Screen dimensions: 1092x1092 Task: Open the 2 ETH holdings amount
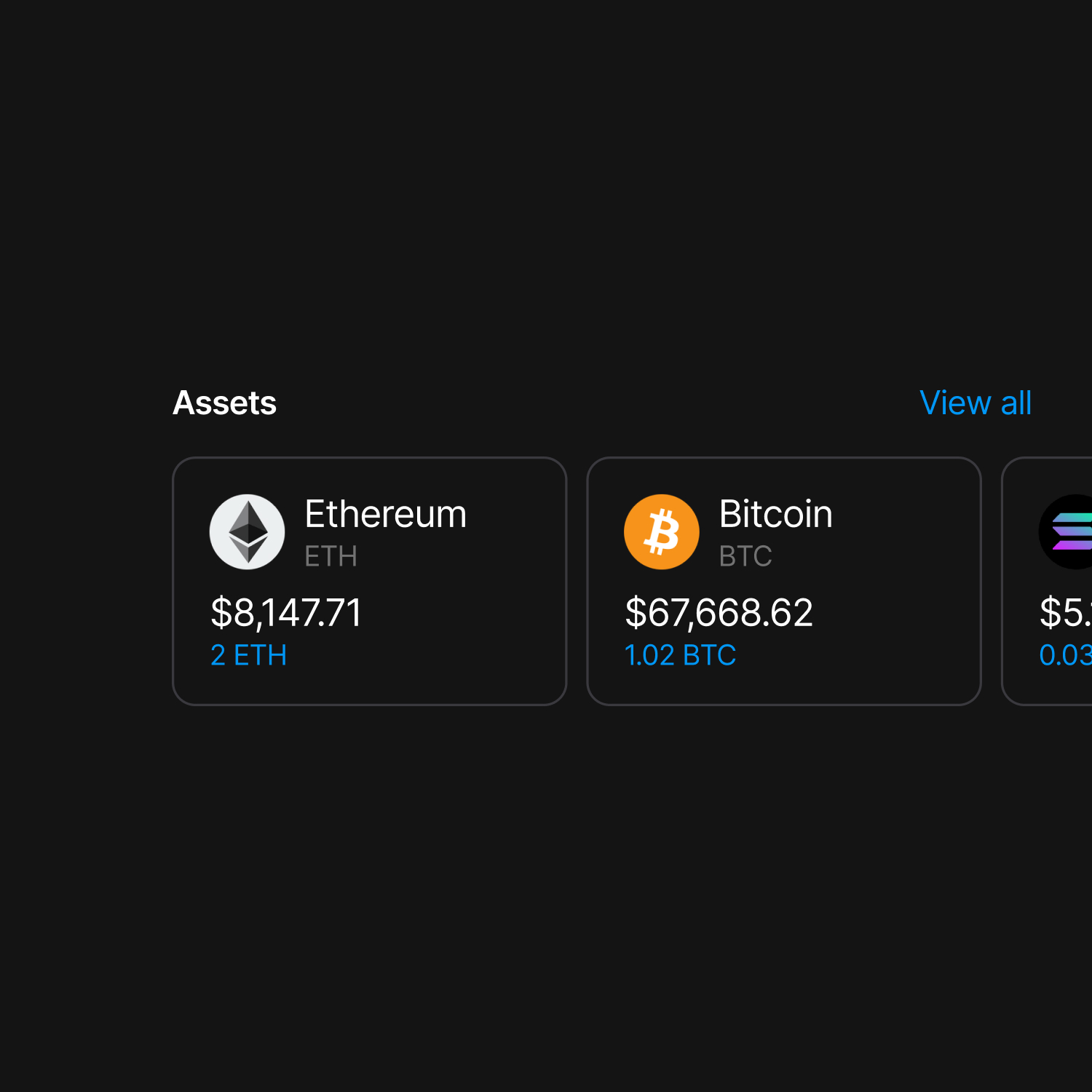(248, 655)
